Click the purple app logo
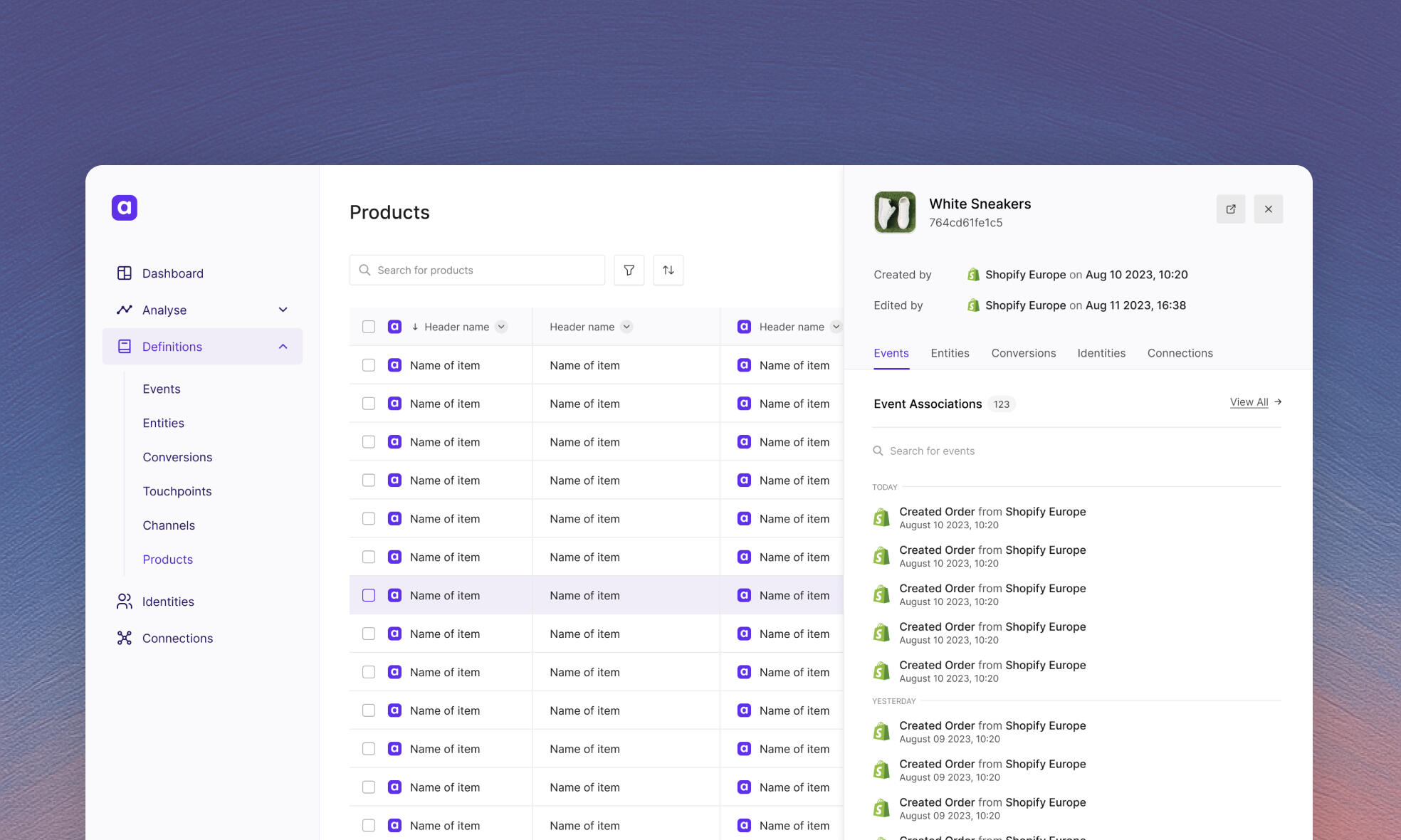Image resolution: width=1401 pixels, height=840 pixels. [x=124, y=208]
